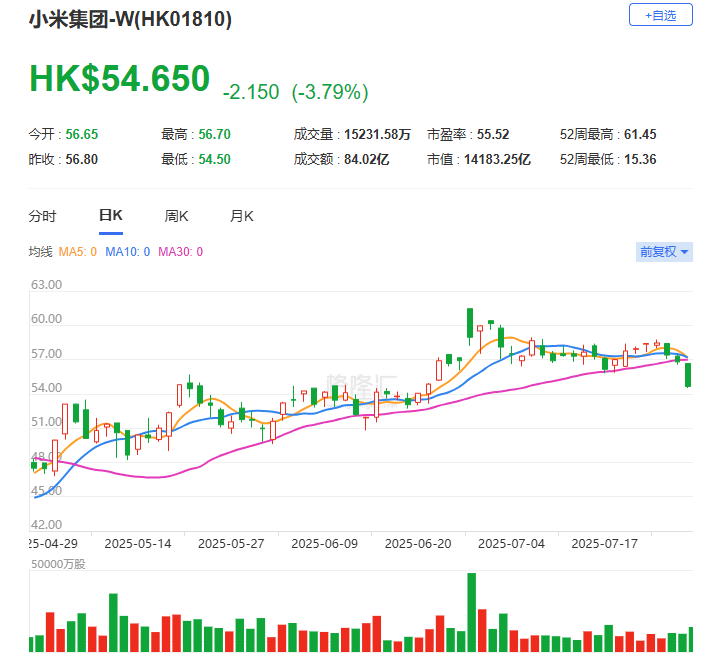Click the 均线 moving average legend label
725x672 pixels.
click(40, 252)
